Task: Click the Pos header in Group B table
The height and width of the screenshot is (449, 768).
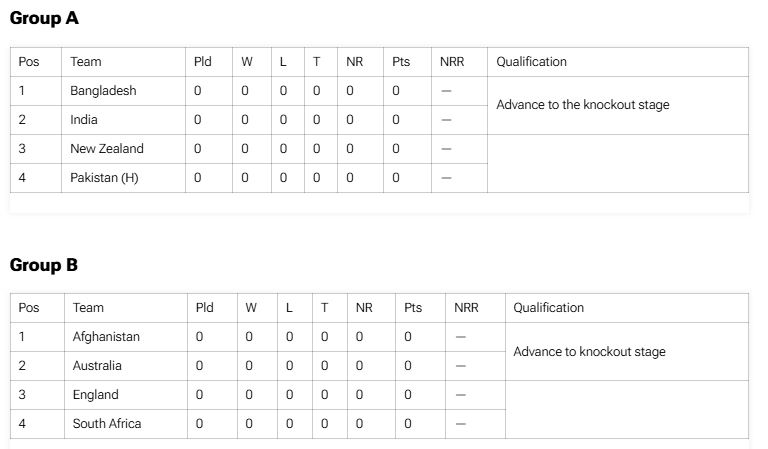Action: pos(29,307)
